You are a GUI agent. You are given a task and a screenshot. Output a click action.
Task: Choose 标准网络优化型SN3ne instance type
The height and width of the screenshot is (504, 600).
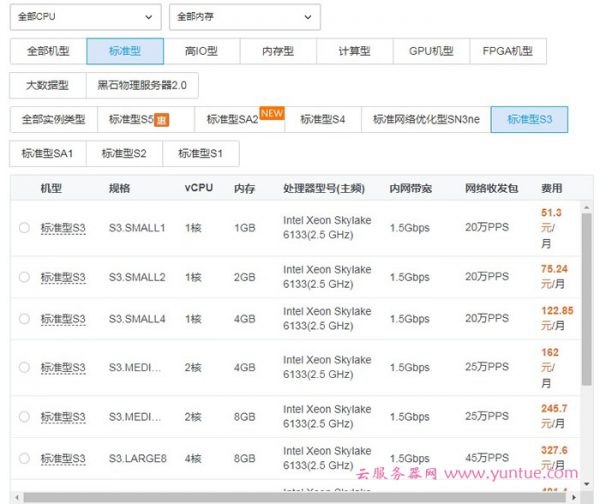point(426,120)
